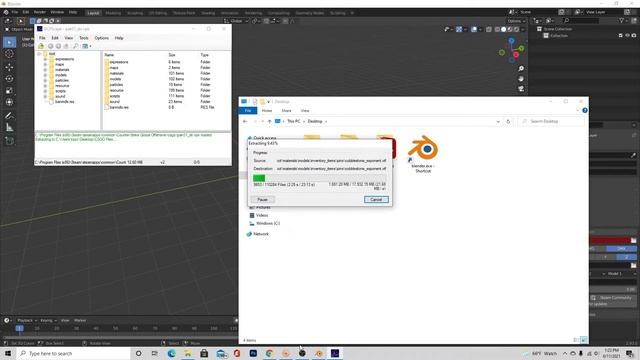The height and width of the screenshot is (360, 640).
Task: Open the blender.exe Shortcut on Desktop
Action: point(423,154)
